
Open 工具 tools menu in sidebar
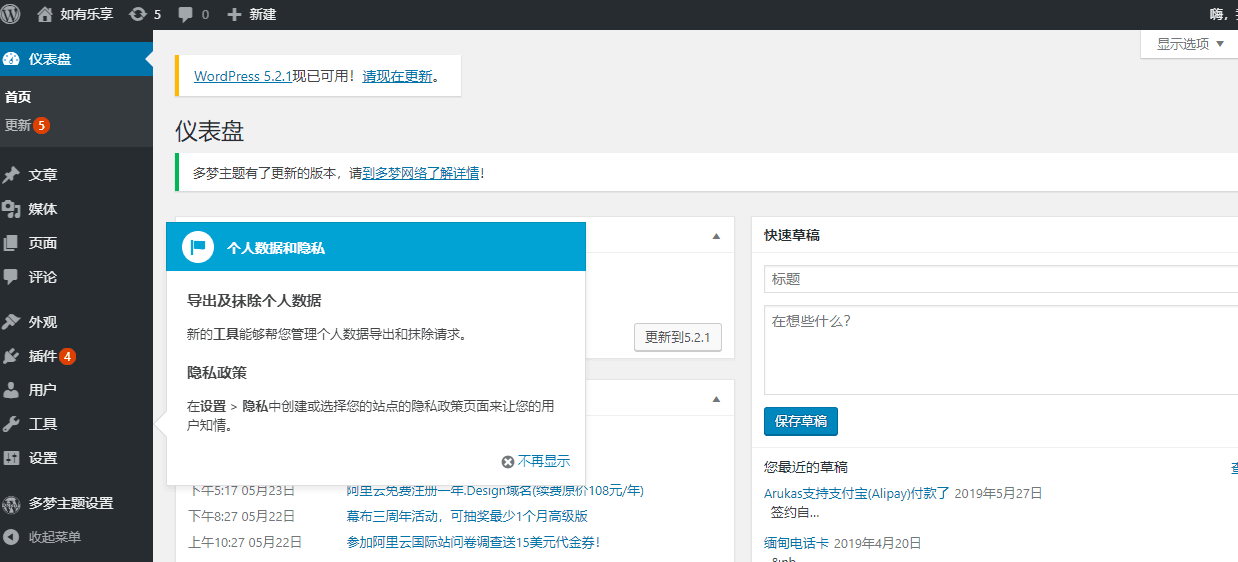[42, 424]
